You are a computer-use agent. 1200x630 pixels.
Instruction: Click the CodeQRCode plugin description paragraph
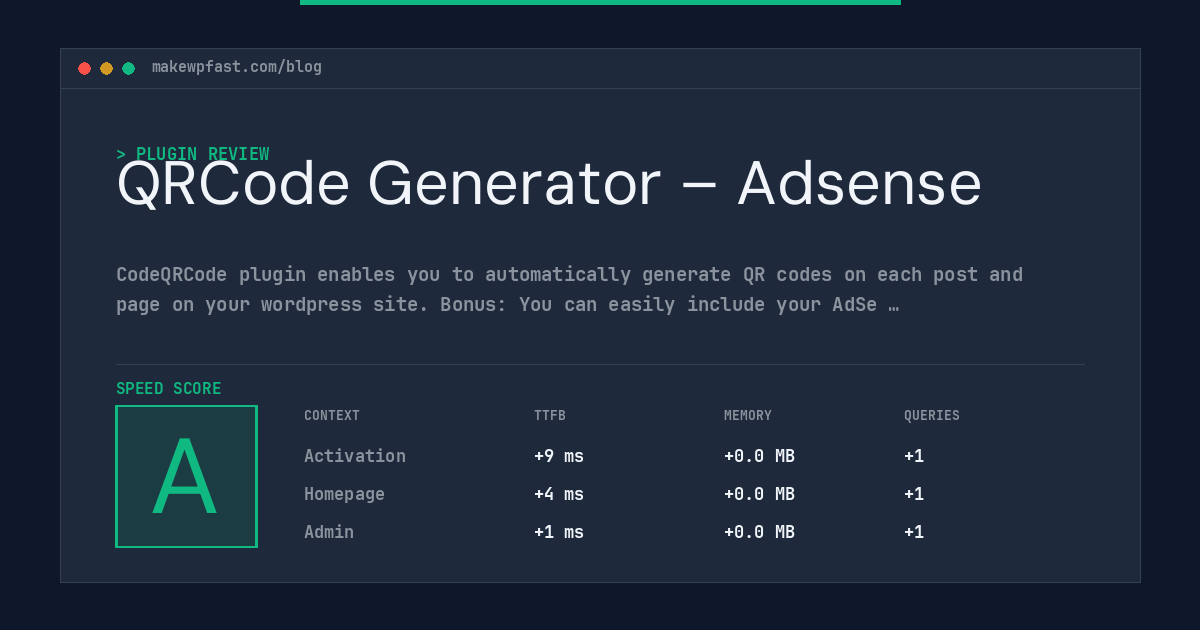coord(569,289)
